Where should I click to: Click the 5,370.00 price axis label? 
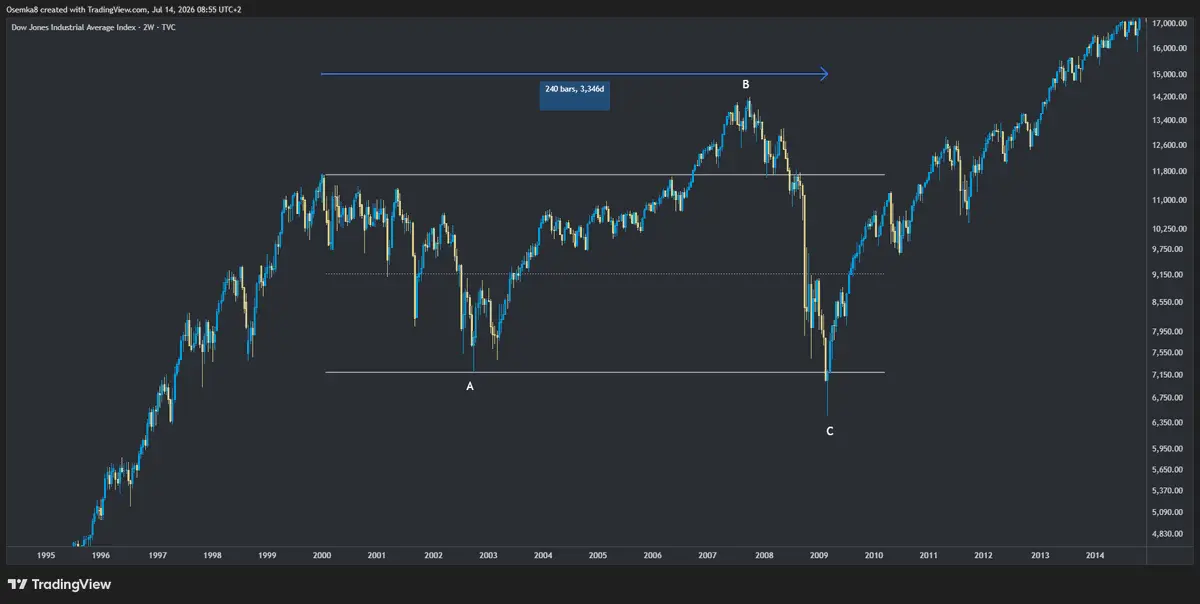[x=1168, y=491]
